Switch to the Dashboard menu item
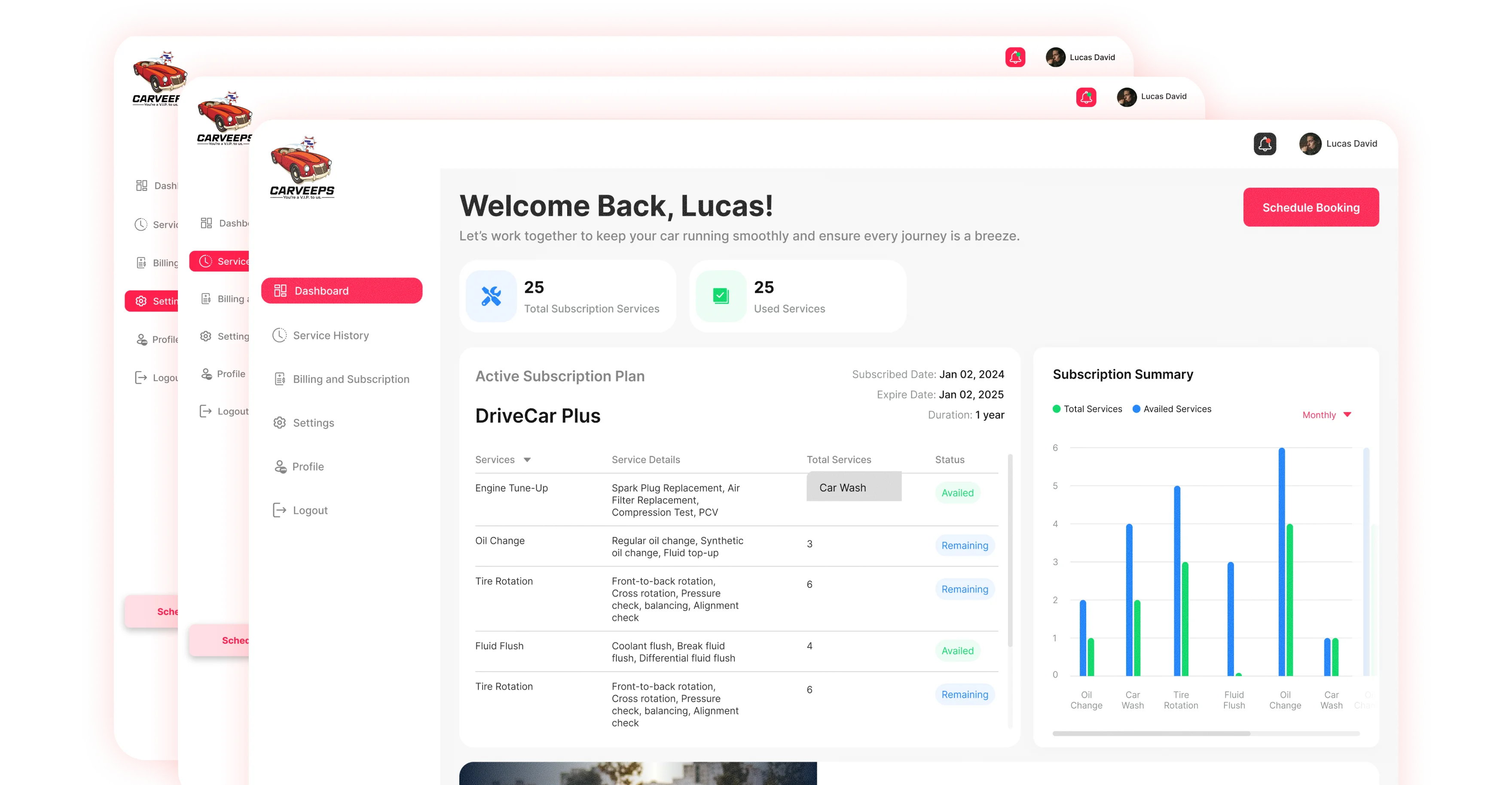The height and width of the screenshot is (785, 1512). coord(322,290)
